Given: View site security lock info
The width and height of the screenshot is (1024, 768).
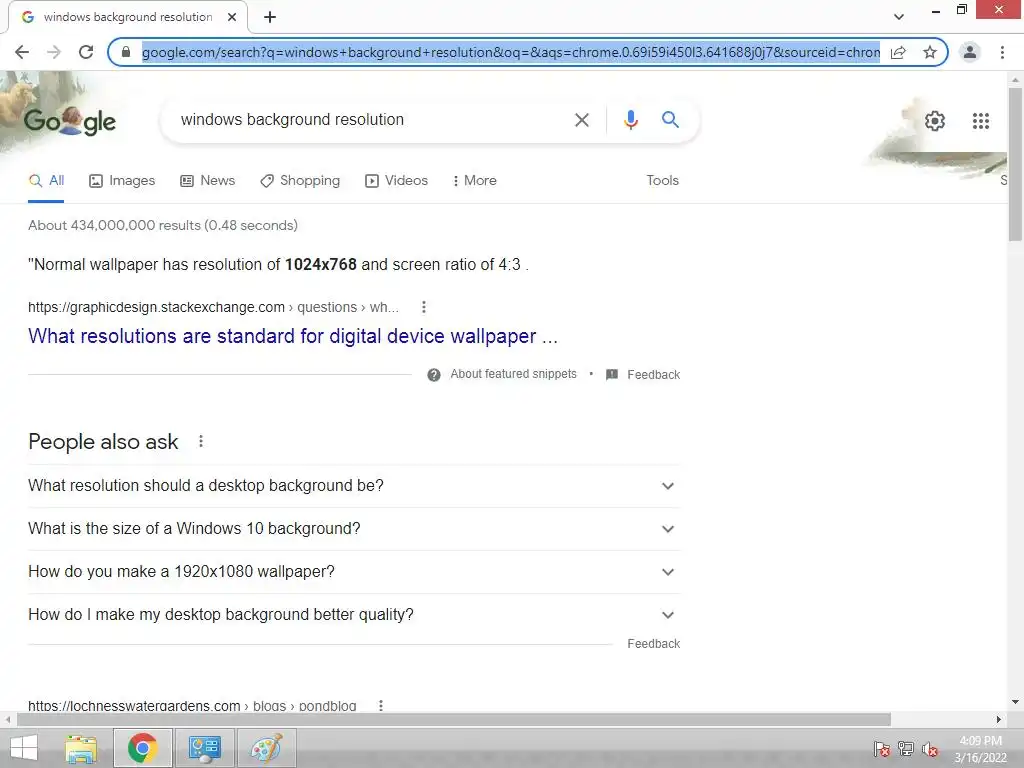Looking at the screenshot, I should [126, 52].
